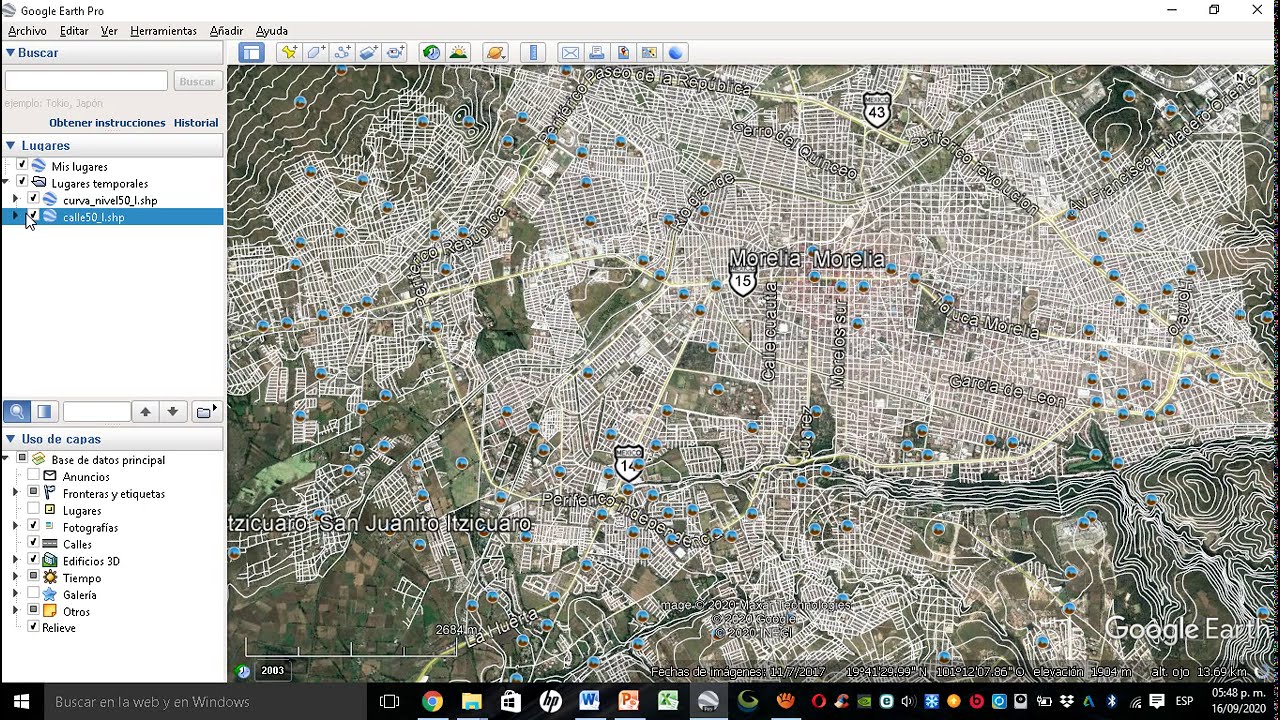Disable the Calles layer checkbox
Viewport: 1280px width, 720px height.
click(x=33, y=544)
